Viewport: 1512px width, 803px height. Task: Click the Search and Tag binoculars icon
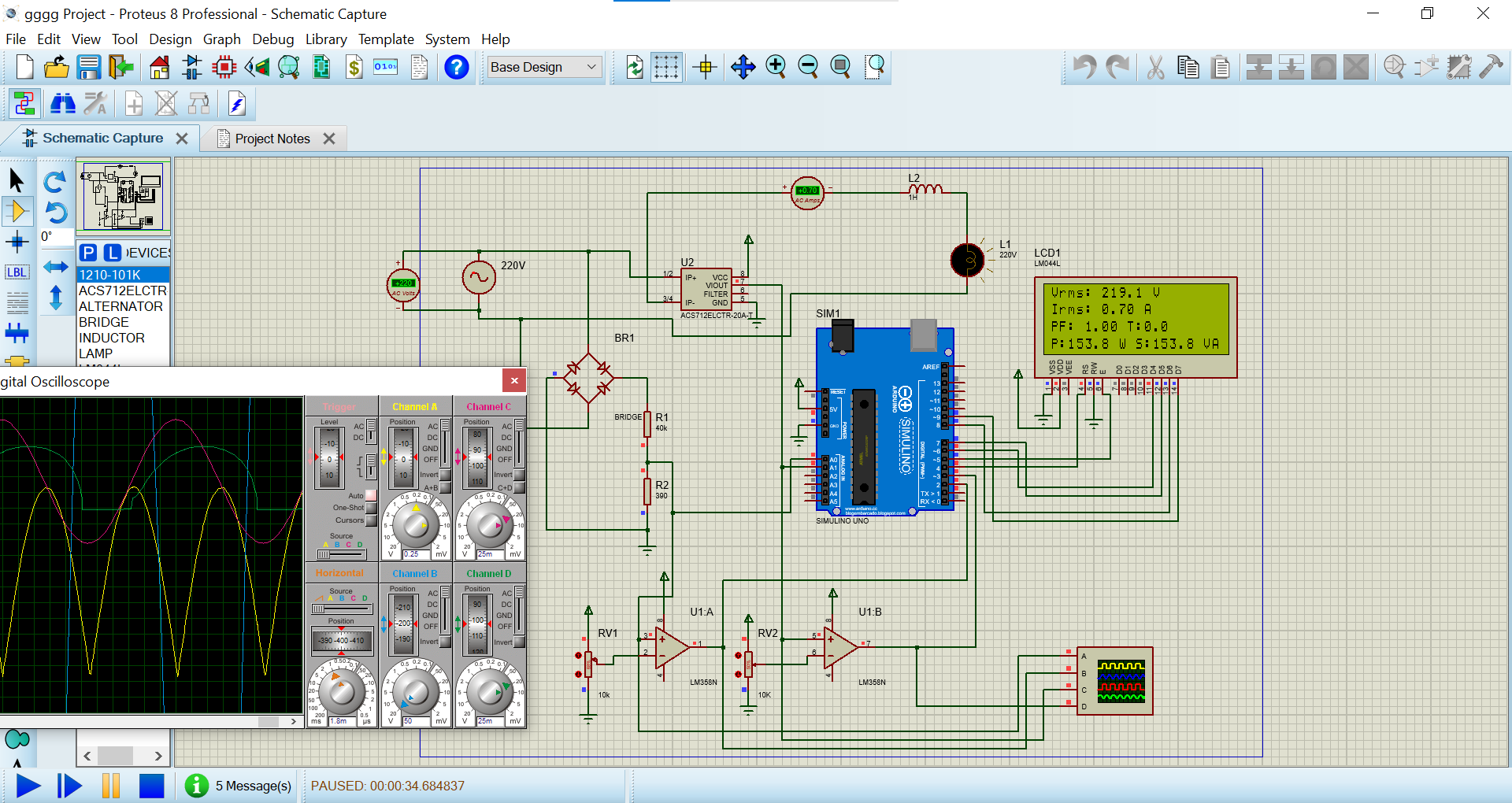(x=63, y=104)
